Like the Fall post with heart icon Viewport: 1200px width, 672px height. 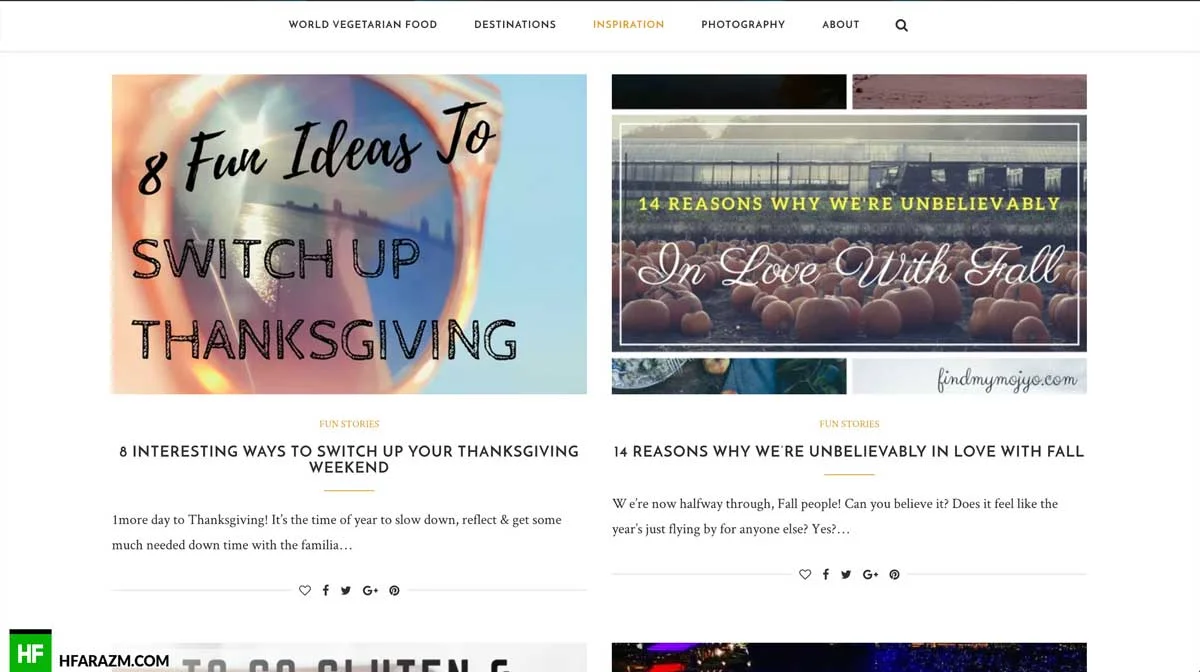[805, 575]
